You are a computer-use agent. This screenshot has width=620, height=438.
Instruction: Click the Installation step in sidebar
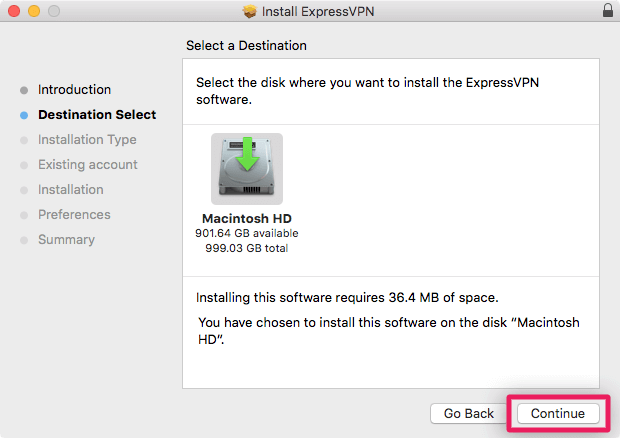(71, 190)
